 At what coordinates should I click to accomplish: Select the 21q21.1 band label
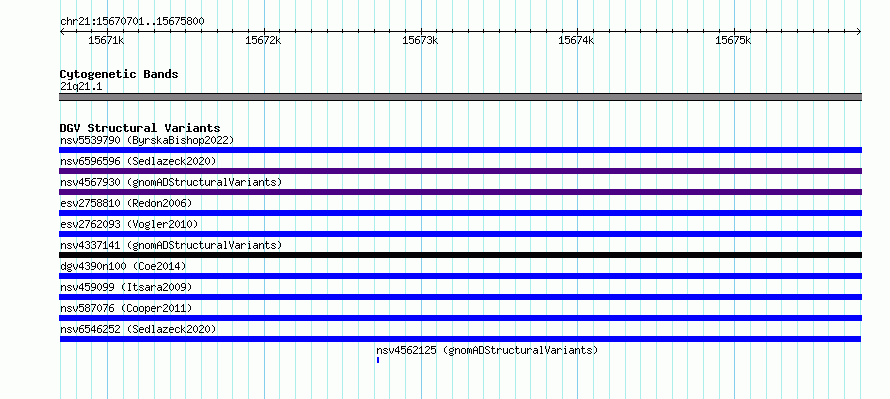pyautogui.click(x=81, y=87)
